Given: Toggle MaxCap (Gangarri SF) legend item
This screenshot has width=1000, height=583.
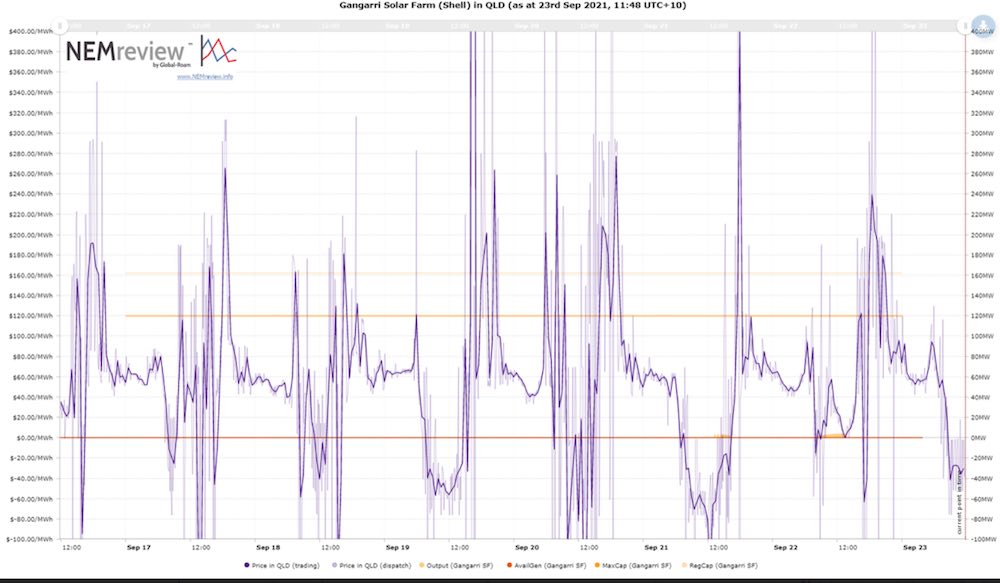Looking at the screenshot, I should 633,566.
